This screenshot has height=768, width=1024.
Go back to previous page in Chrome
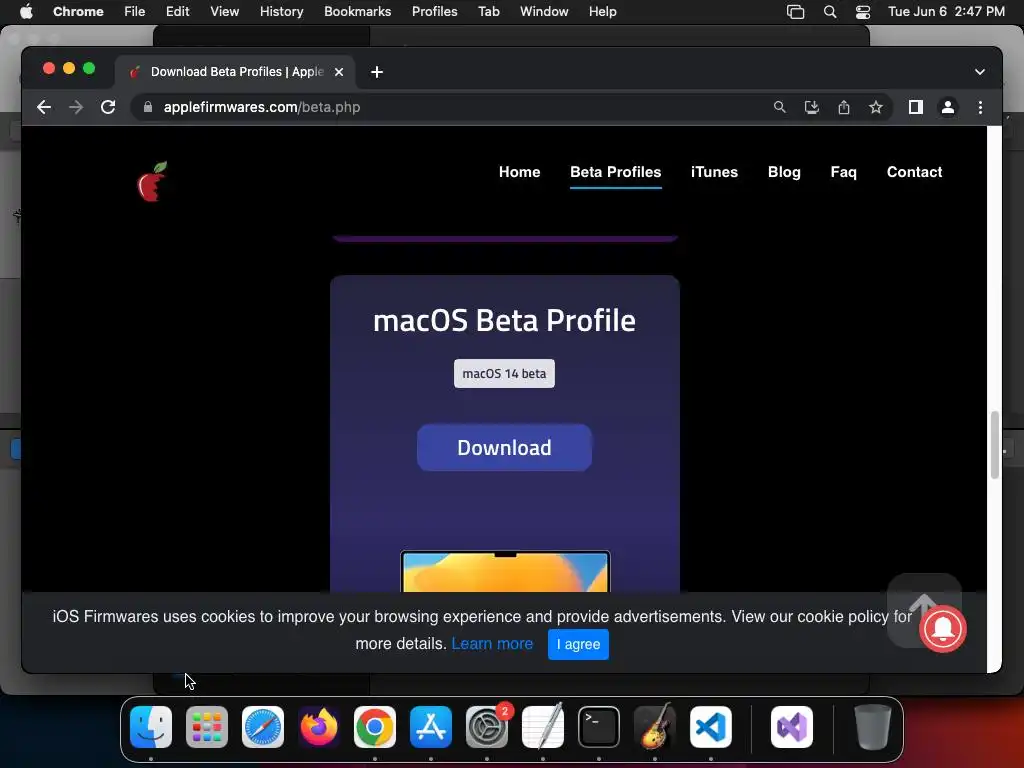[x=44, y=107]
